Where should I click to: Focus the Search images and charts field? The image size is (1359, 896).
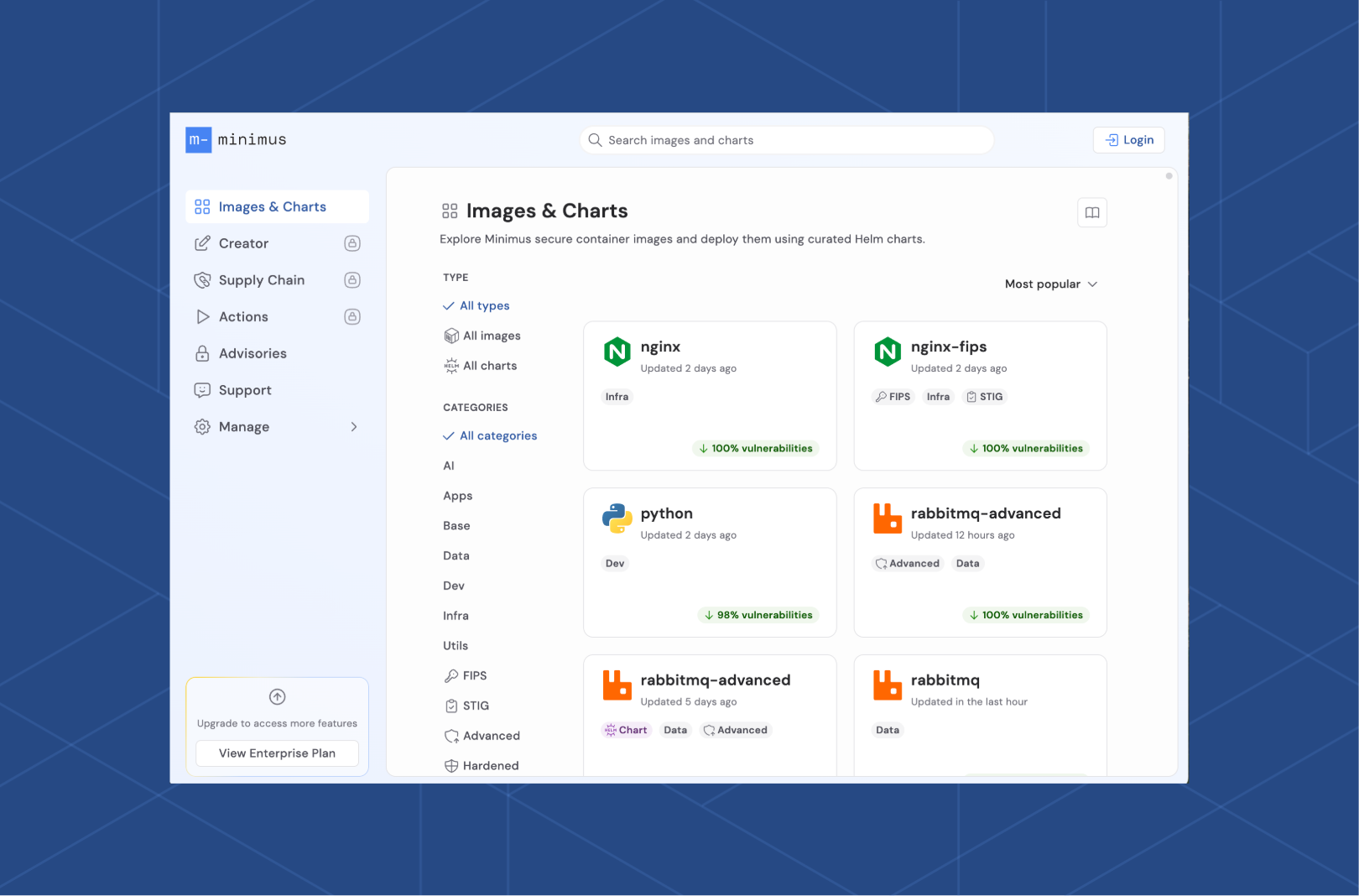pos(787,140)
